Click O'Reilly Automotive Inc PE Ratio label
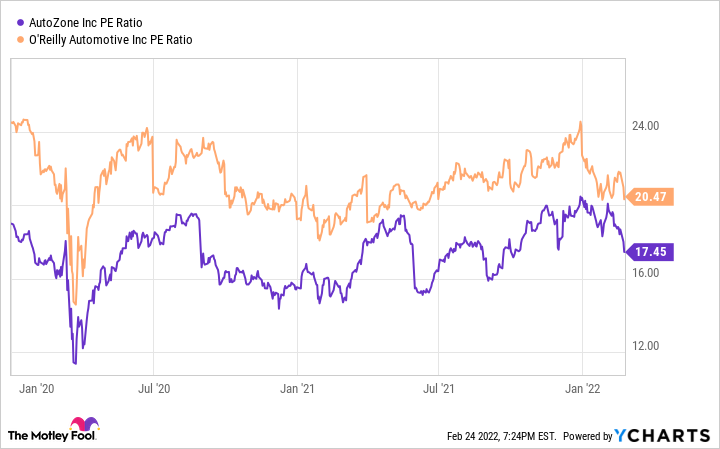Image resolution: width=720 pixels, height=449 pixels. (x=107, y=40)
